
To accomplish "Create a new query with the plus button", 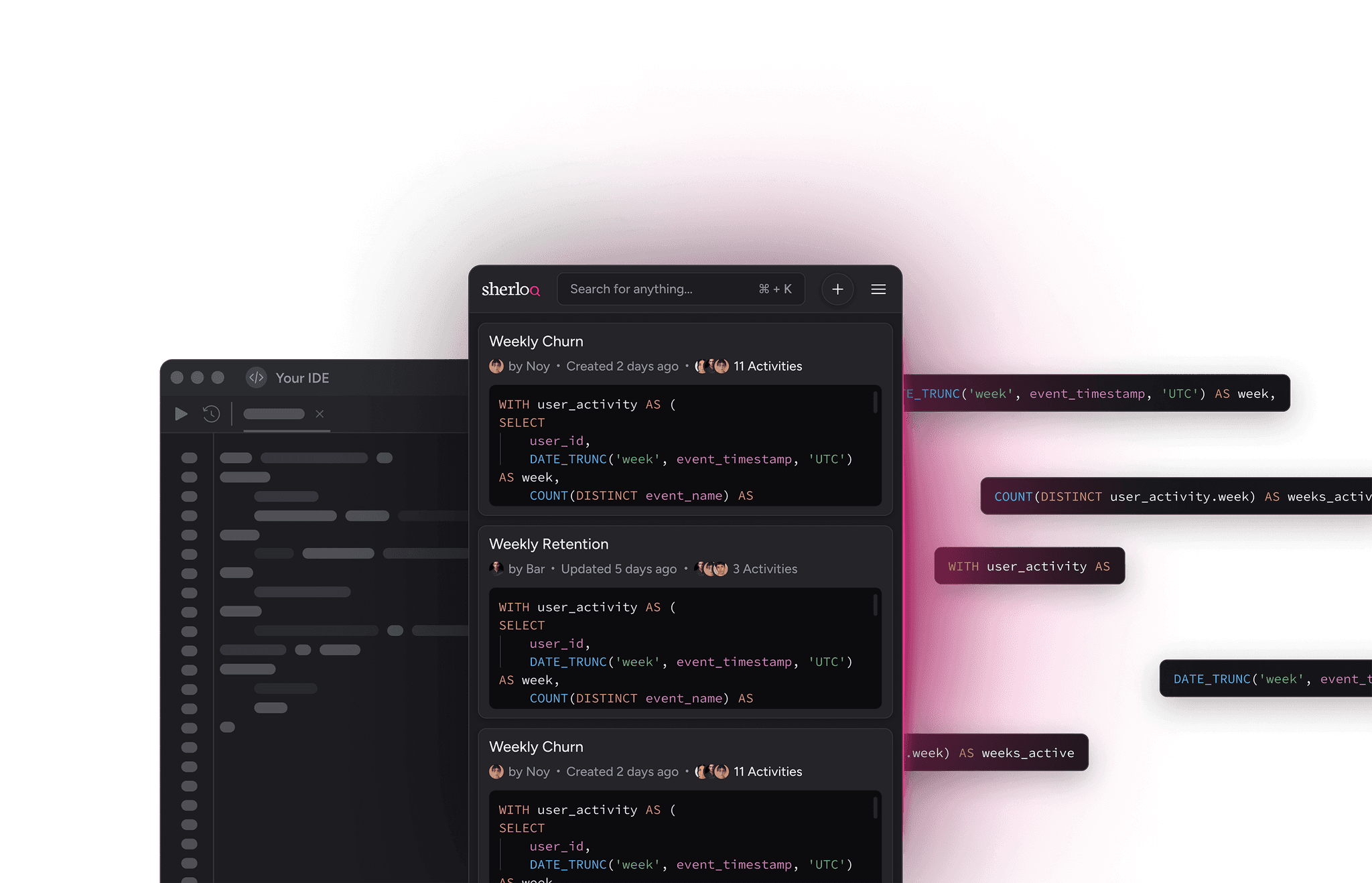I will coord(837,289).
